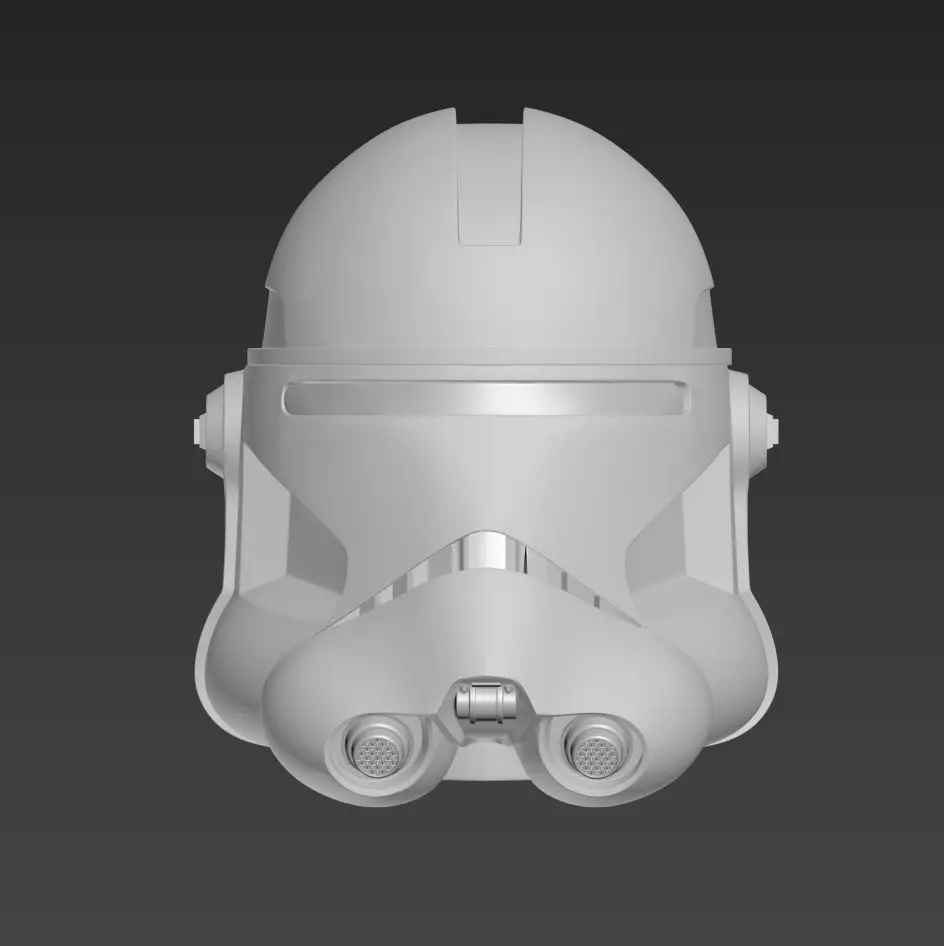Image resolution: width=944 pixels, height=946 pixels.
Task: Click the left mesh respirator filter
Action: point(378,755)
